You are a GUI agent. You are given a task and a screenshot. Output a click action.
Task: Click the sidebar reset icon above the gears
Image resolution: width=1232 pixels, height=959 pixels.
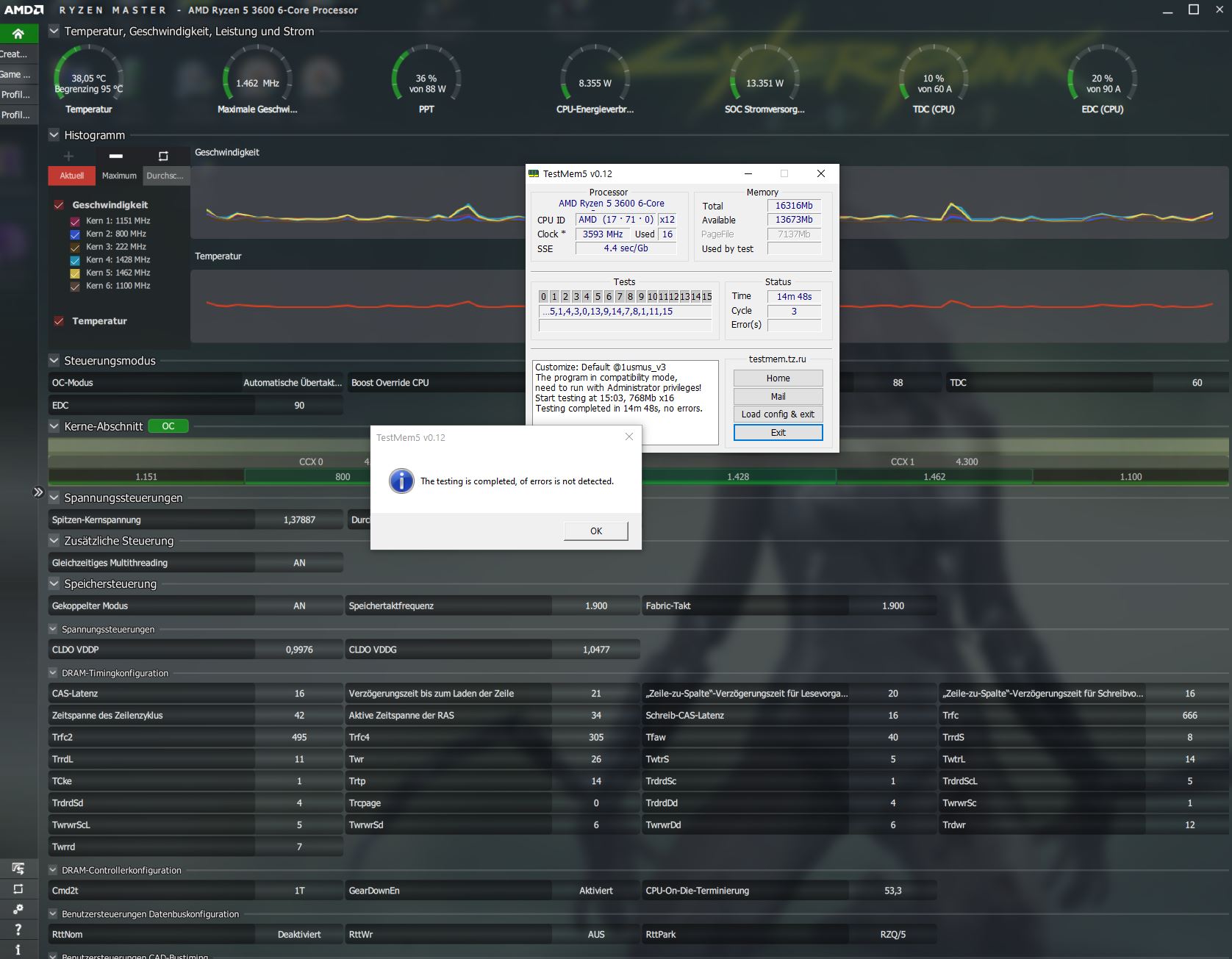pyautogui.click(x=18, y=889)
